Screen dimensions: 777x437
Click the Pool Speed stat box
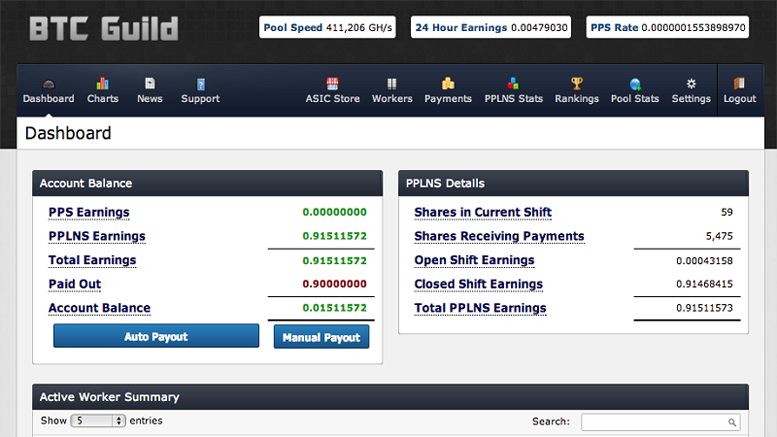pyautogui.click(x=327, y=27)
